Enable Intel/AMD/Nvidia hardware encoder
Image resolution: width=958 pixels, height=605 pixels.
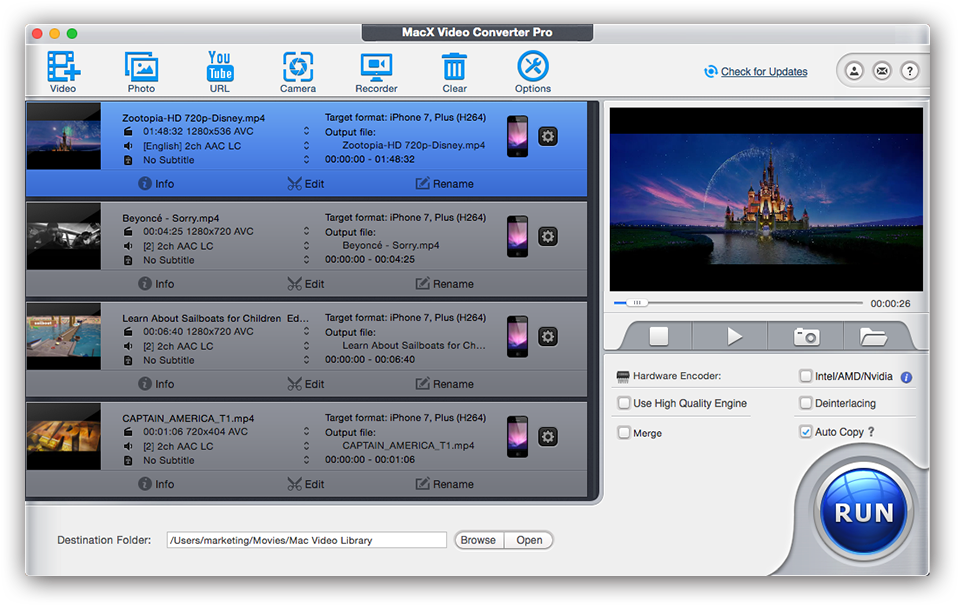coord(806,376)
